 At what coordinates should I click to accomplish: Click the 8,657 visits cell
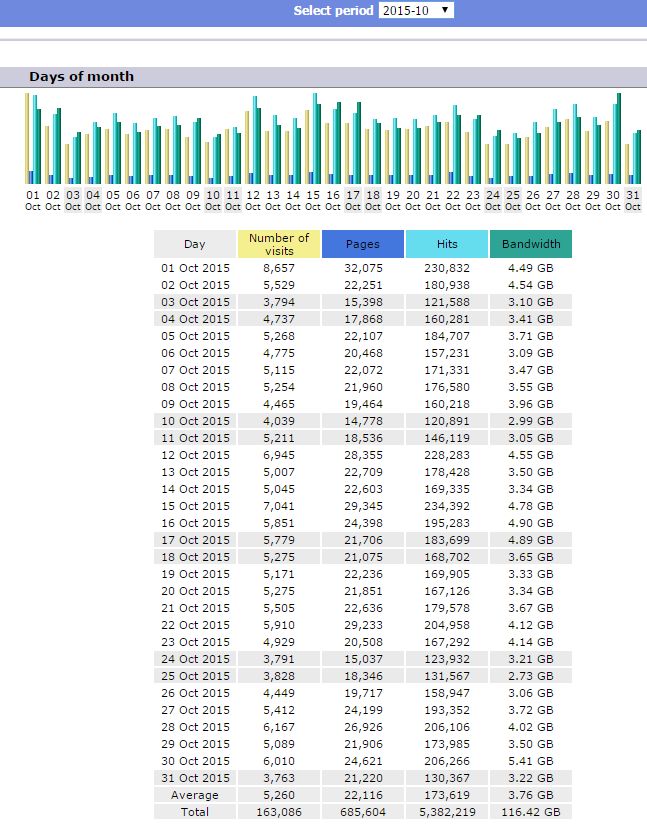coord(279,268)
